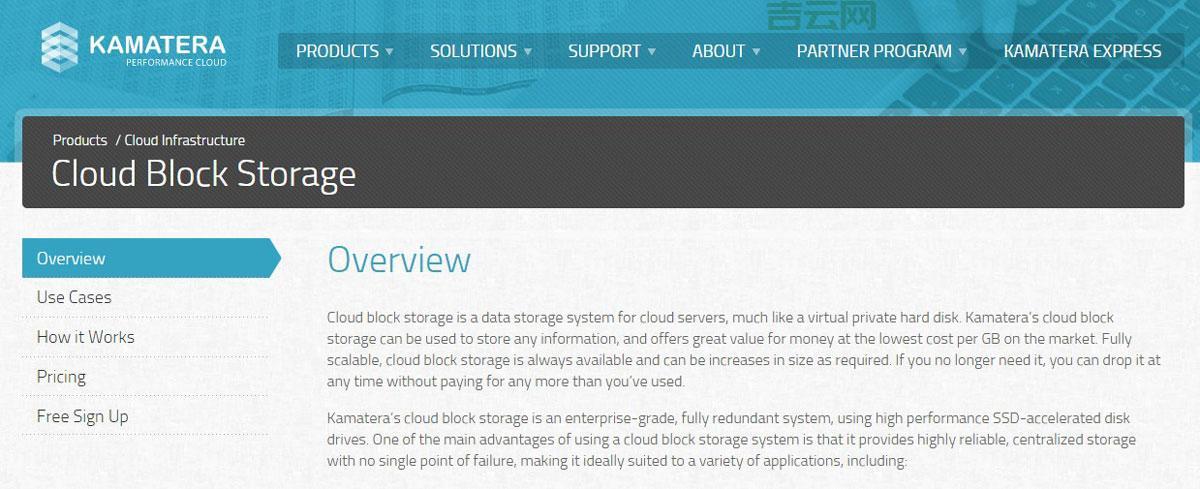Click the Kamatera cube logo icon

pyautogui.click(x=59, y=48)
